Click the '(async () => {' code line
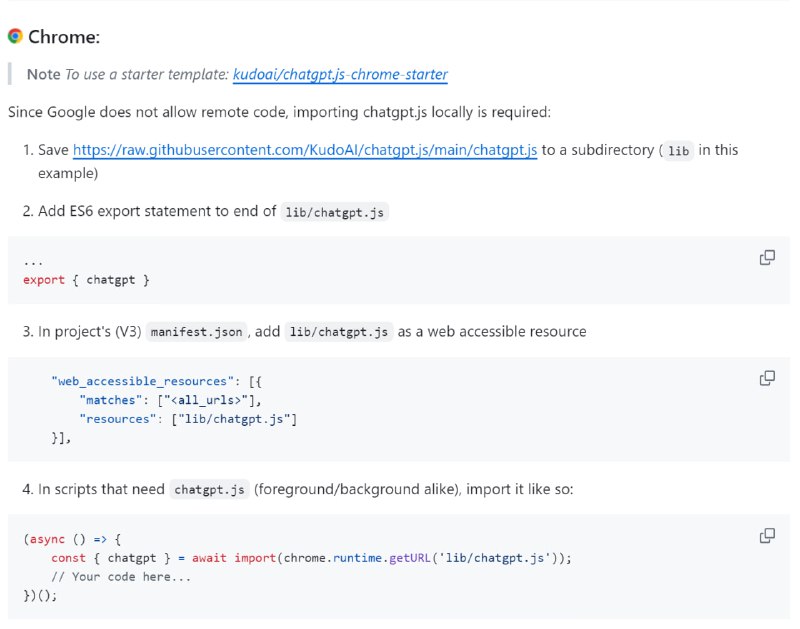 72,539
